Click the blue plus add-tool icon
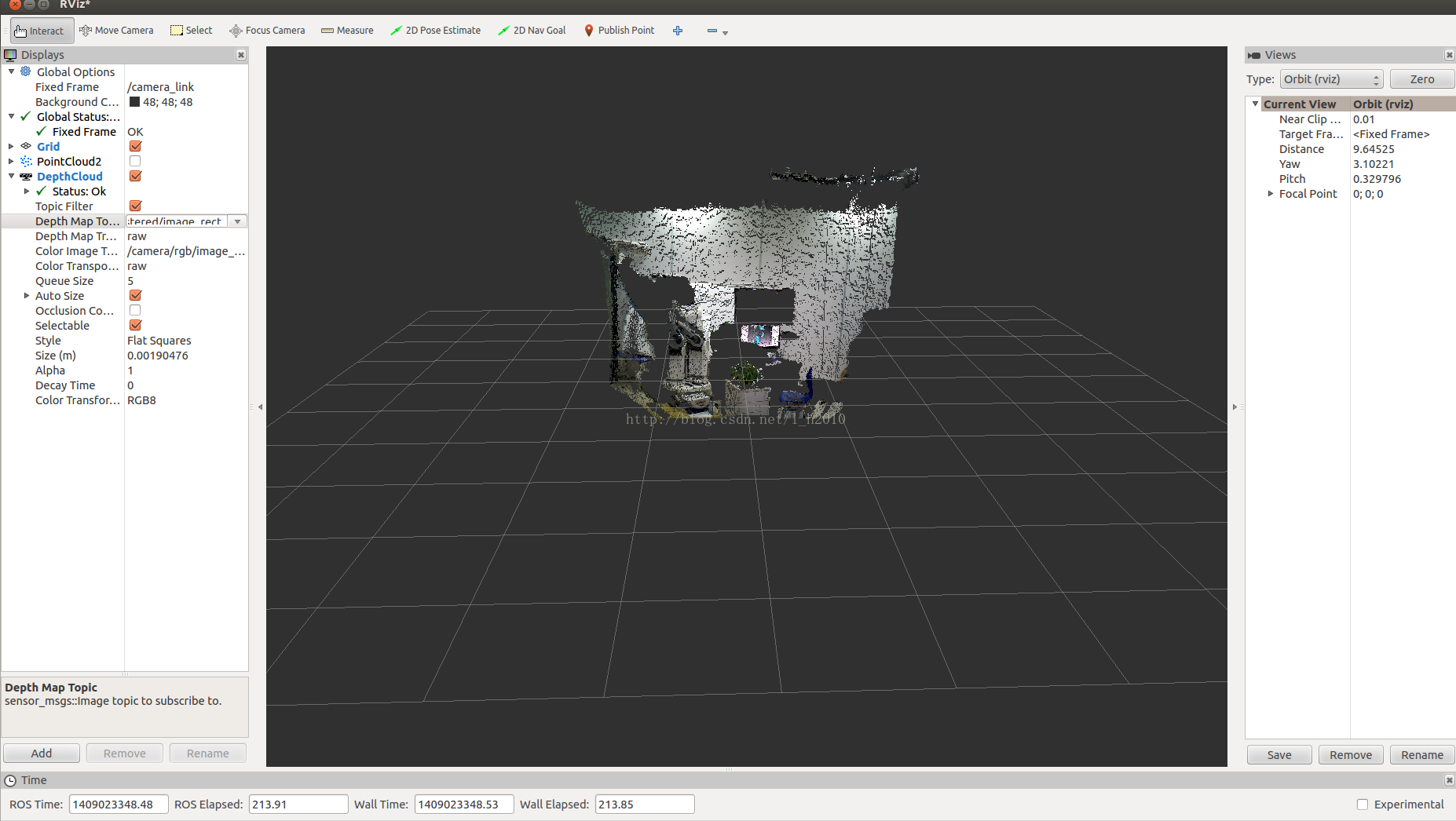This screenshot has height=821, width=1456. pyautogui.click(x=678, y=31)
